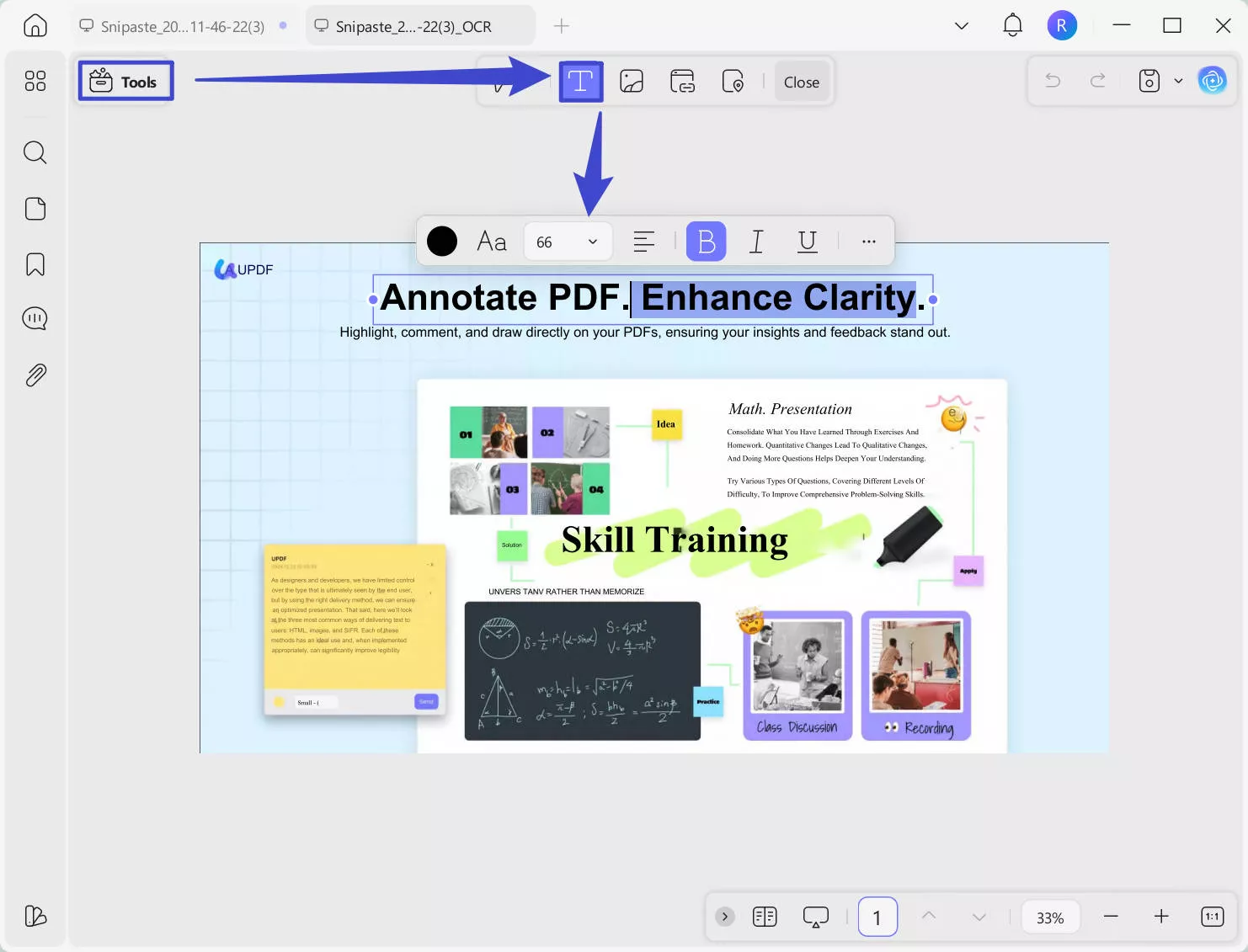The height and width of the screenshot is (952, 1248).
Task: Open the text color picker swatch
Action: 441,242
